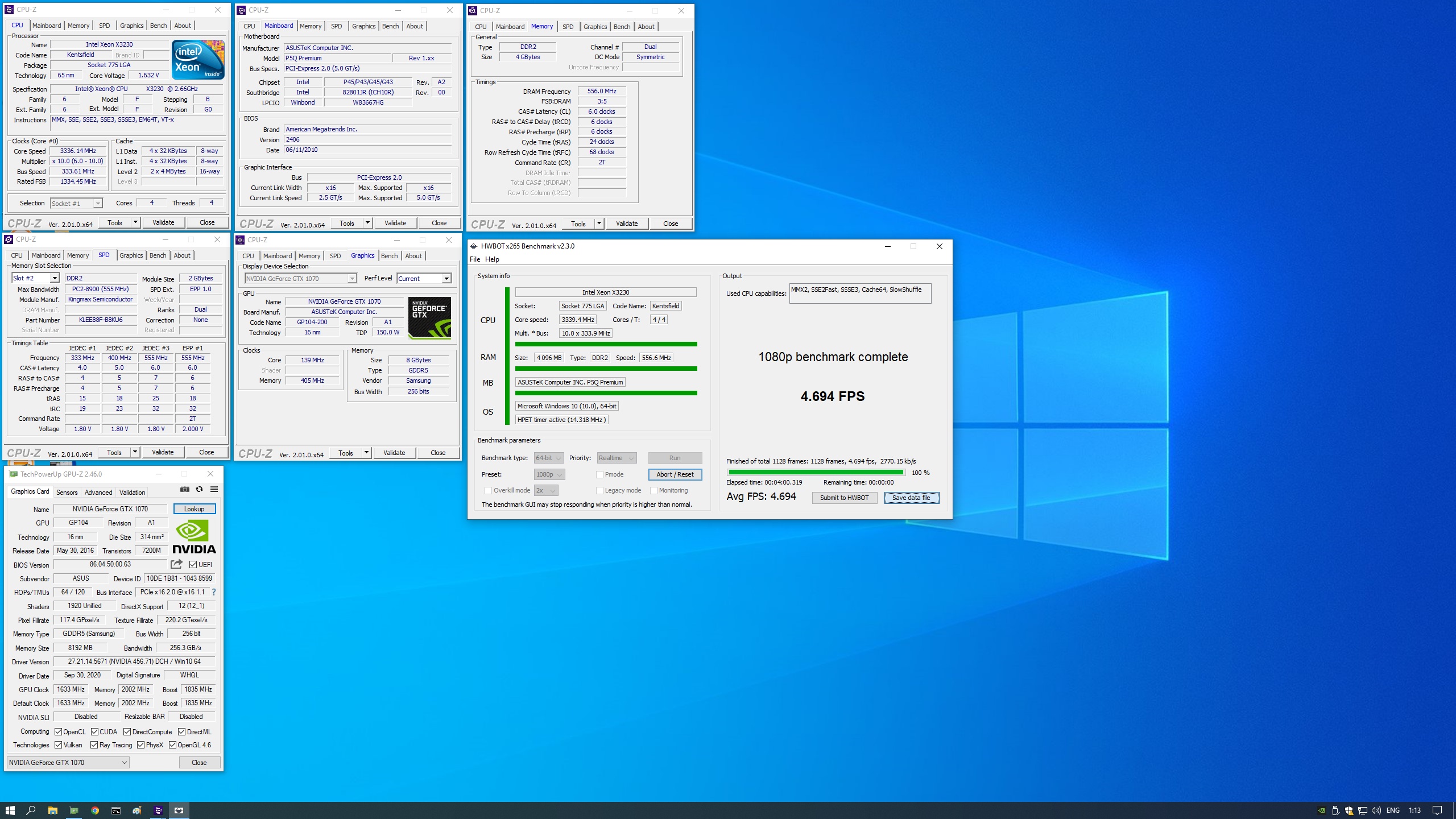Image resolution: width=1456 pixels, height=819 pixels.
Task: Open Display Device Selection dropdown
Action: point(301,279)
